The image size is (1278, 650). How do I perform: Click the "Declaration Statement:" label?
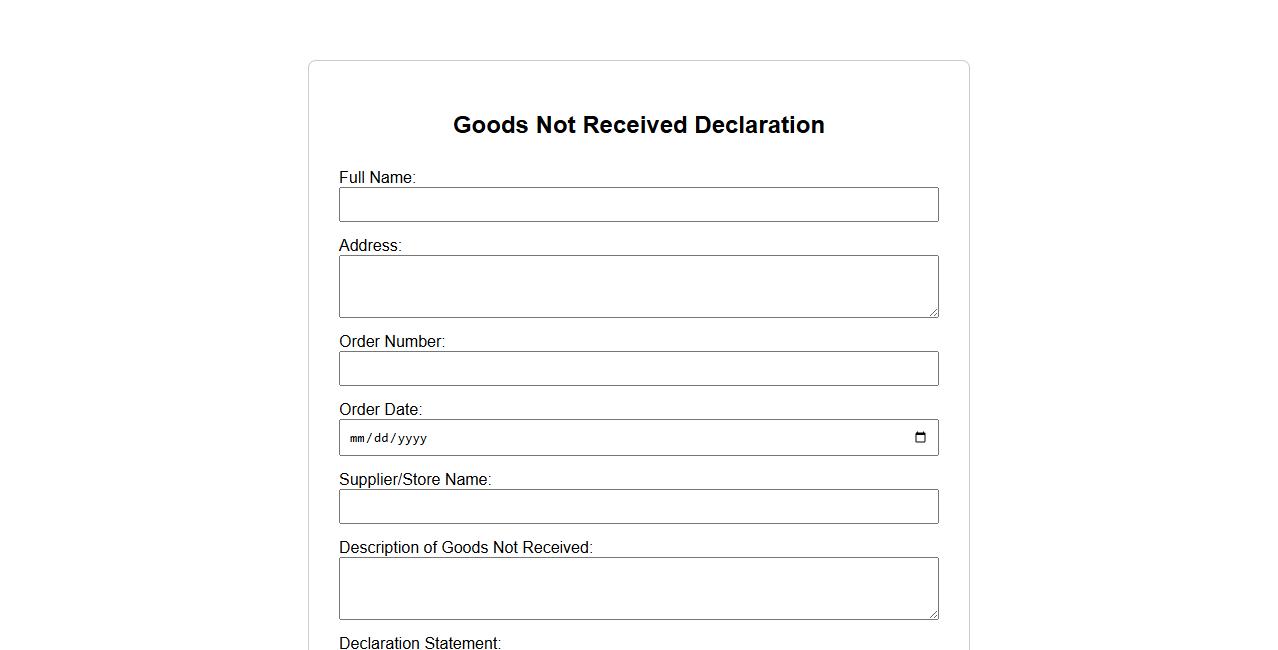(420, 643)
